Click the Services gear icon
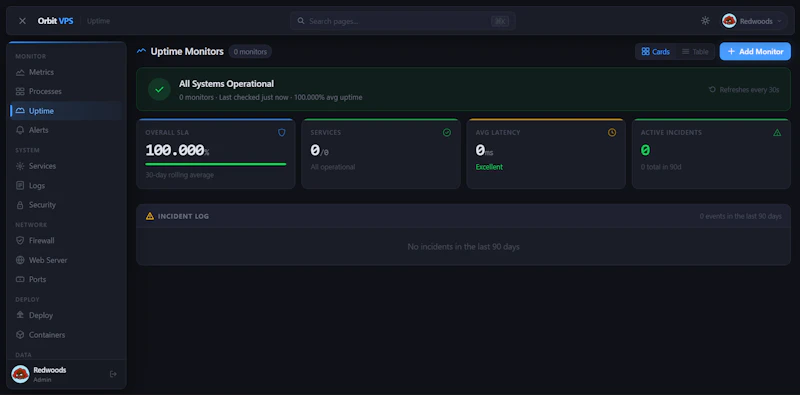Viewport: 800px width, 395px height. pos(20,166)
